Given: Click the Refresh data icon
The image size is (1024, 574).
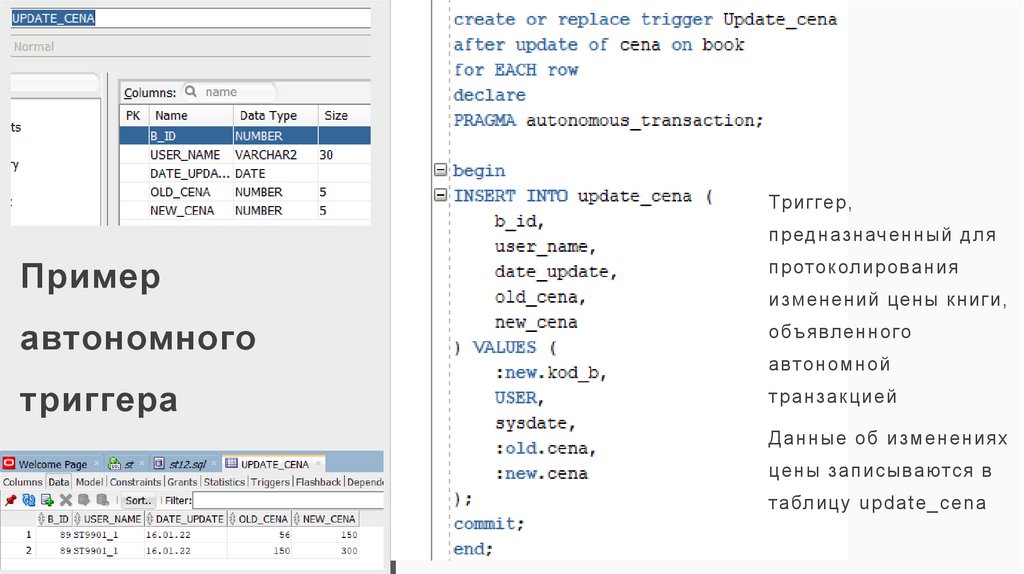Looking at the screenshot, I should click(28, 500).
